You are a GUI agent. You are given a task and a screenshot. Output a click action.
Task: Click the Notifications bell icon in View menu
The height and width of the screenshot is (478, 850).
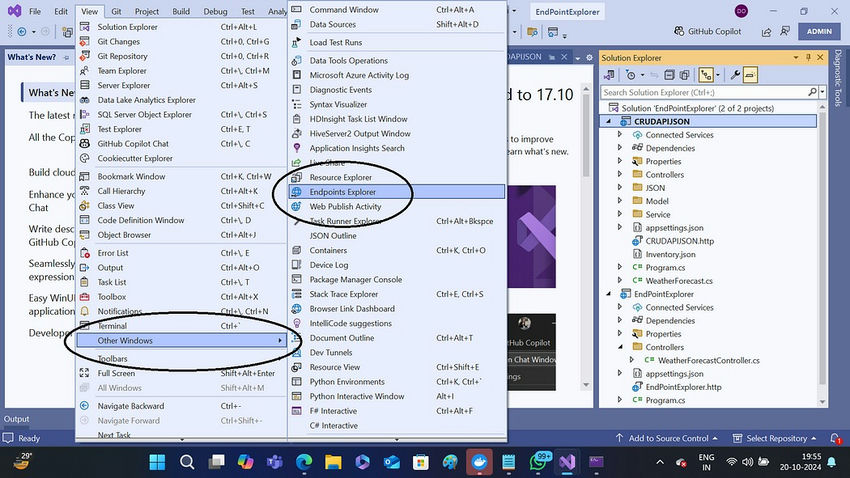click(85, 311)
